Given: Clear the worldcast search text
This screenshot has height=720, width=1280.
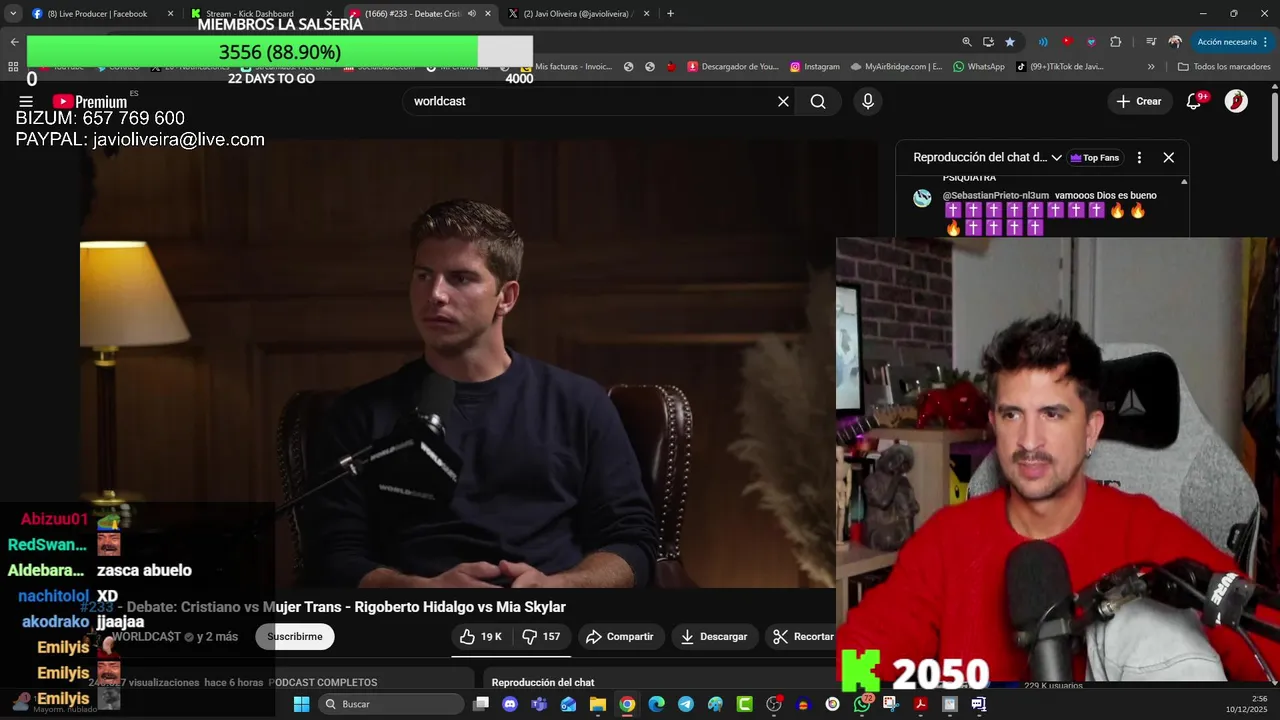Looking at the screenshot, I should 783,101.
